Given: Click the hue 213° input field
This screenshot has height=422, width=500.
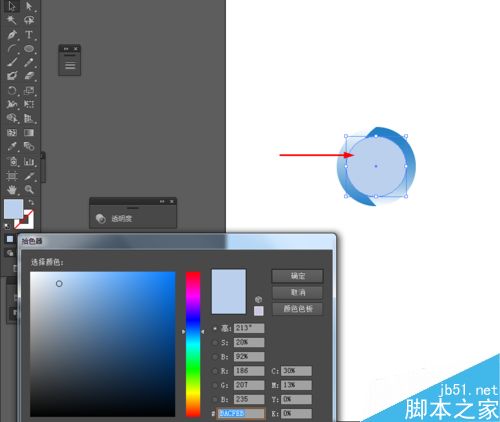Looking at the screenshot, I should point(249,328).
